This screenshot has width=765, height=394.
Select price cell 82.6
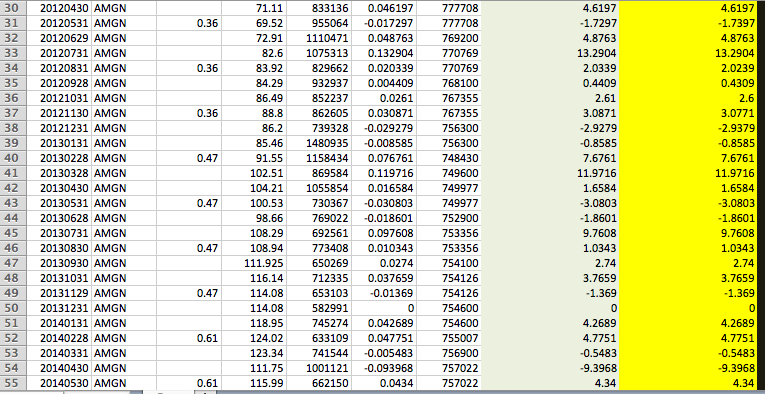pyautogui.click(x=254, y=53)
